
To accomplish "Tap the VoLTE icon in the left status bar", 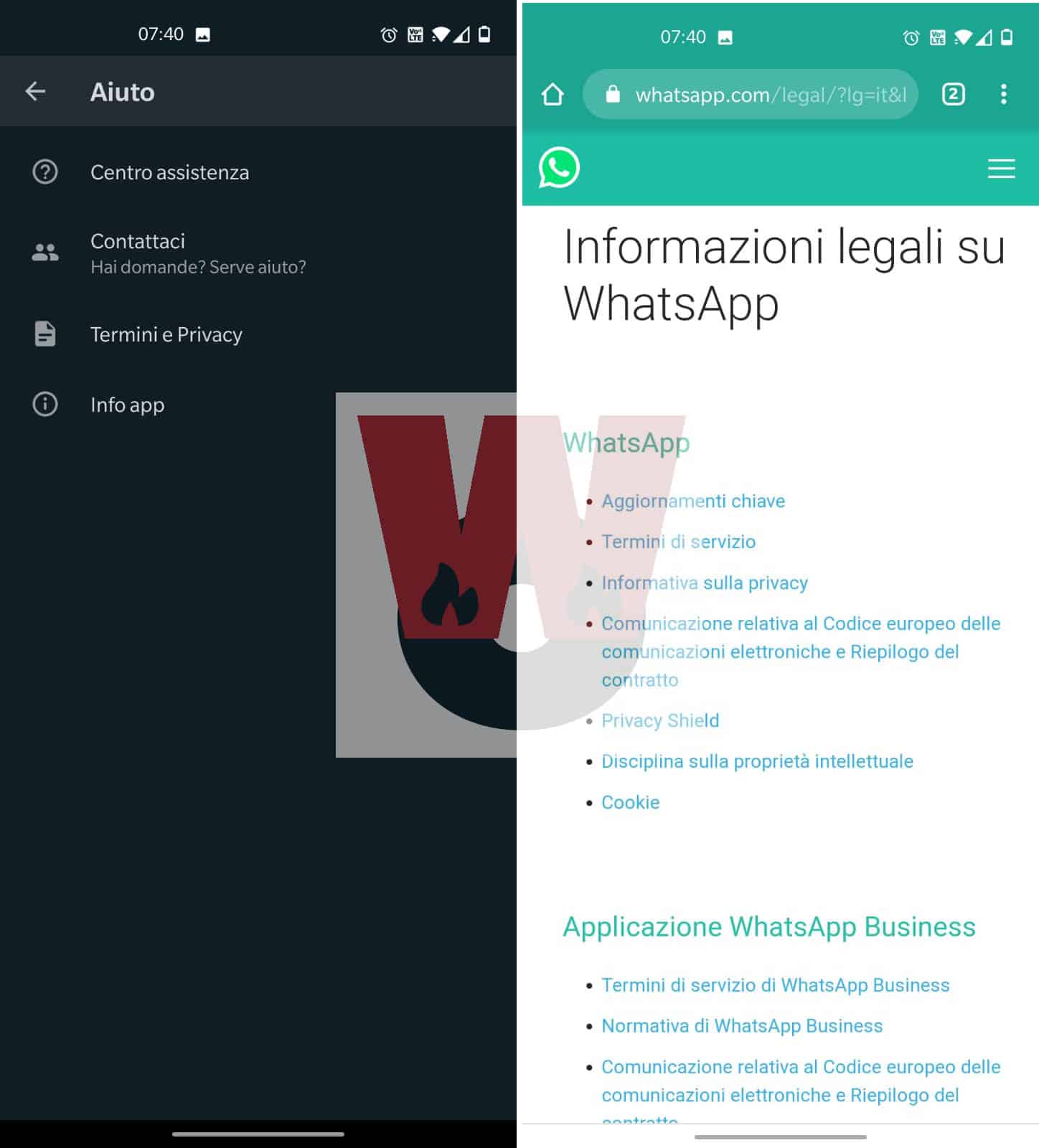I will click(415, 34).
